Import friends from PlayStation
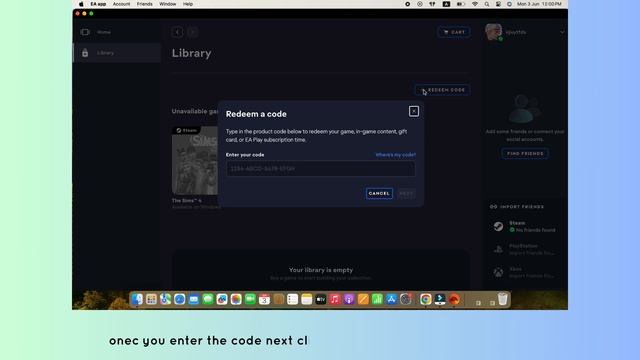This screenshot has width=640, height=360. coord(525,249)
